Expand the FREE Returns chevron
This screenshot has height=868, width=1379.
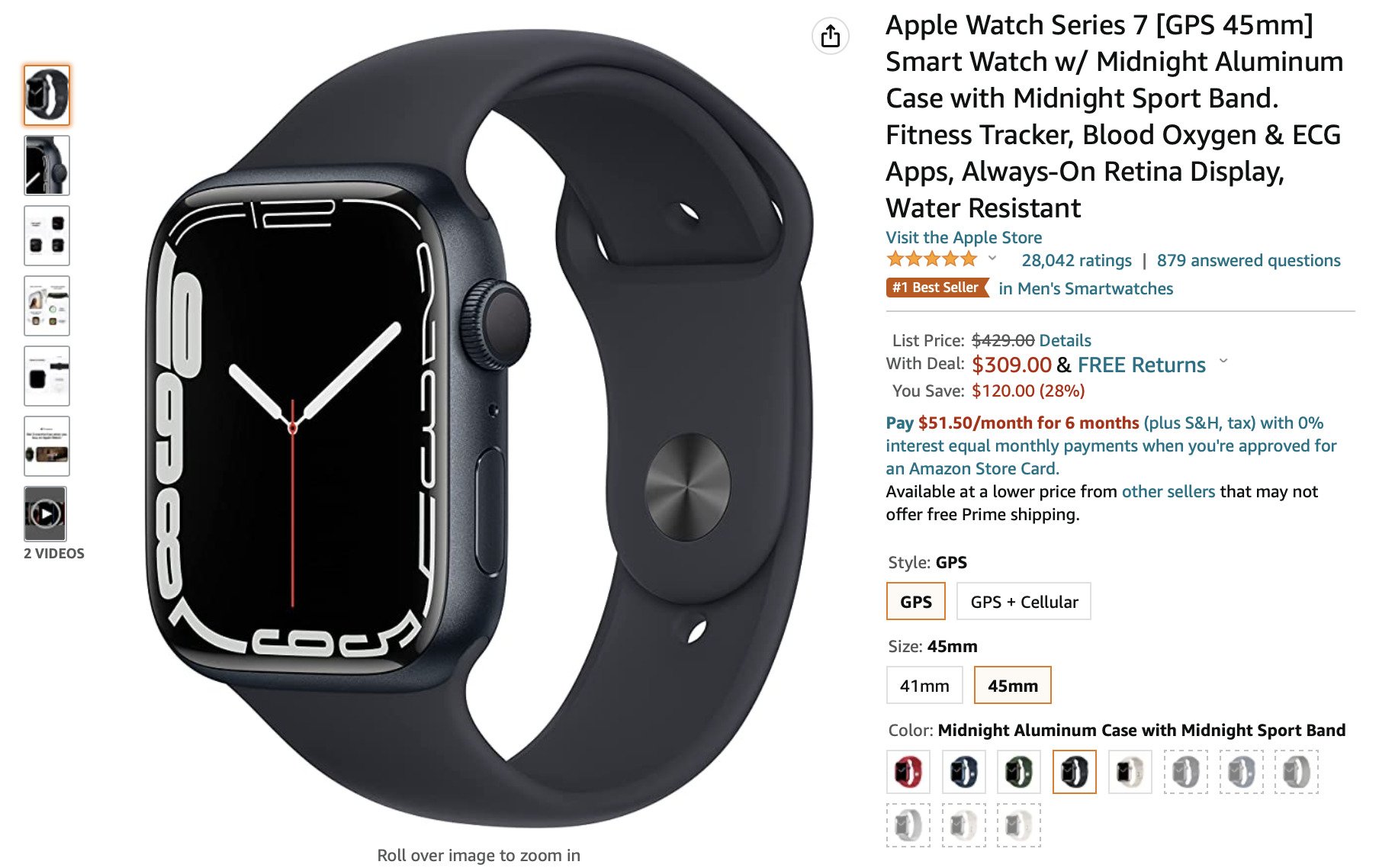[1224, 362]
